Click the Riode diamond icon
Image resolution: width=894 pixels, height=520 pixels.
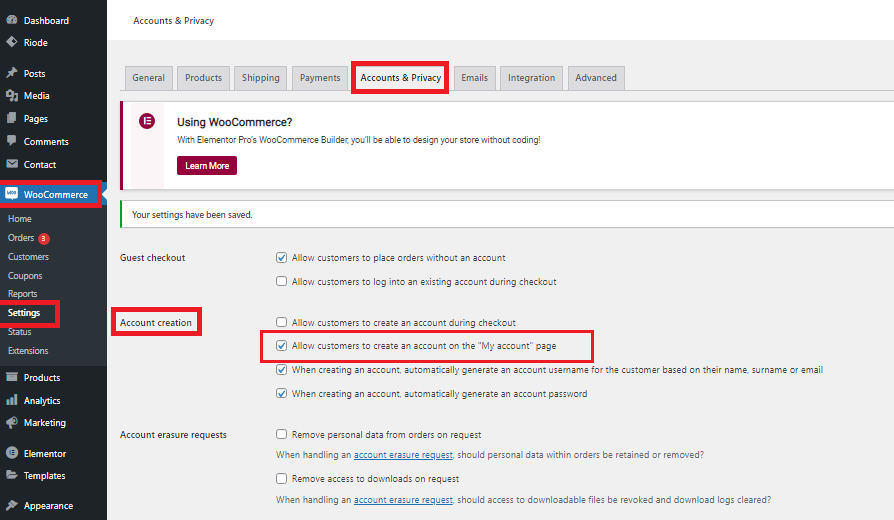click(x=11, y=42)
